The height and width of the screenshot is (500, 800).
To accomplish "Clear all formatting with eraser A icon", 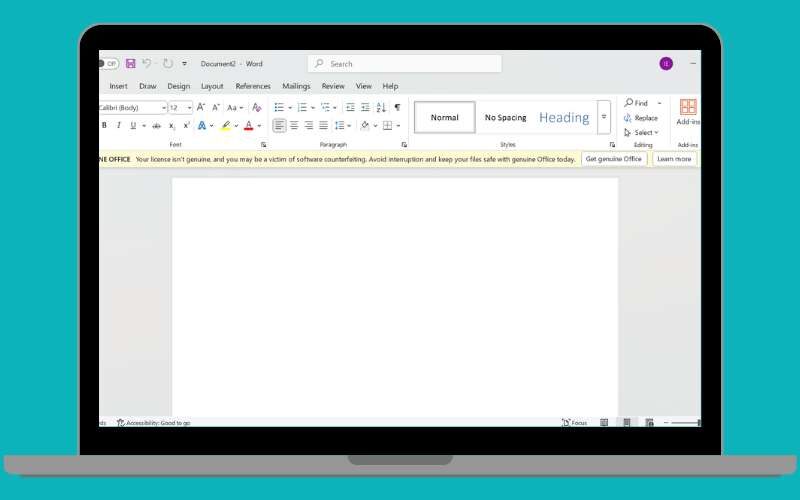I will click(x=256, y=107).
